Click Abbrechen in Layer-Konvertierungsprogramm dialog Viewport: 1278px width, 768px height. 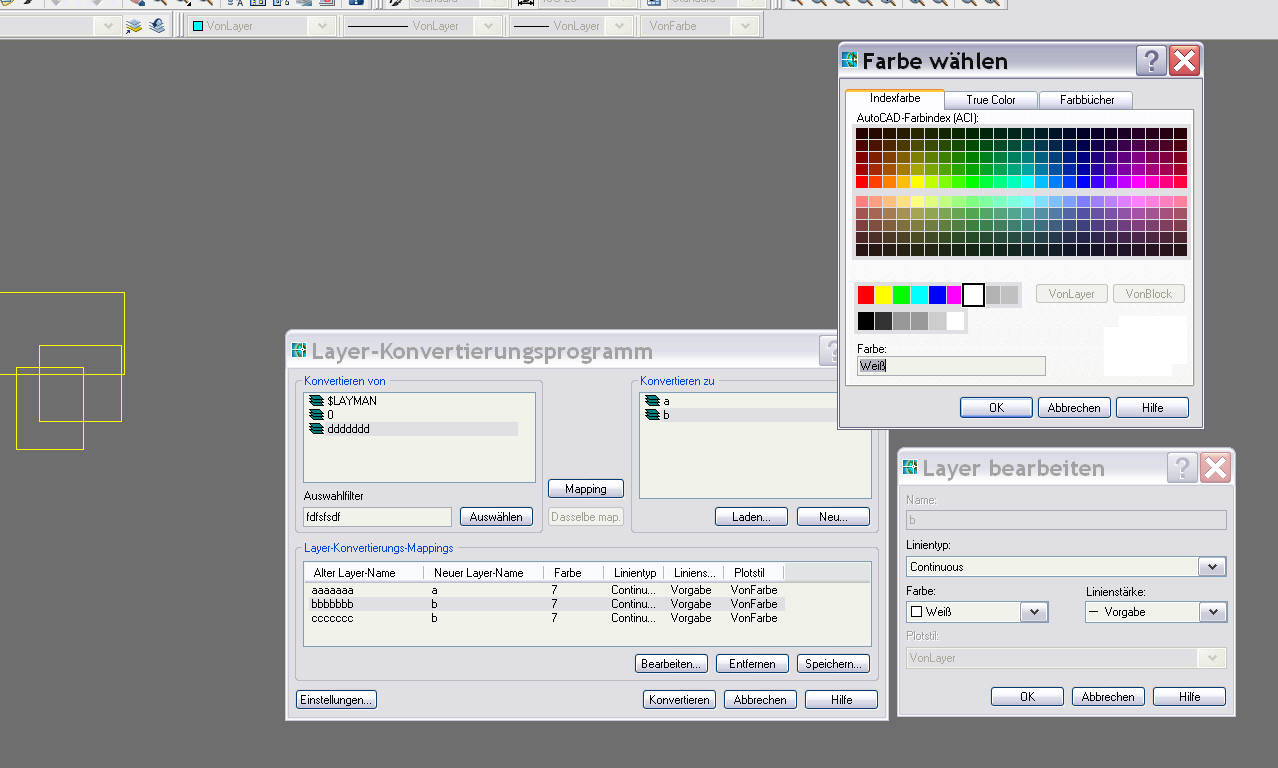(x=760, y=700)
